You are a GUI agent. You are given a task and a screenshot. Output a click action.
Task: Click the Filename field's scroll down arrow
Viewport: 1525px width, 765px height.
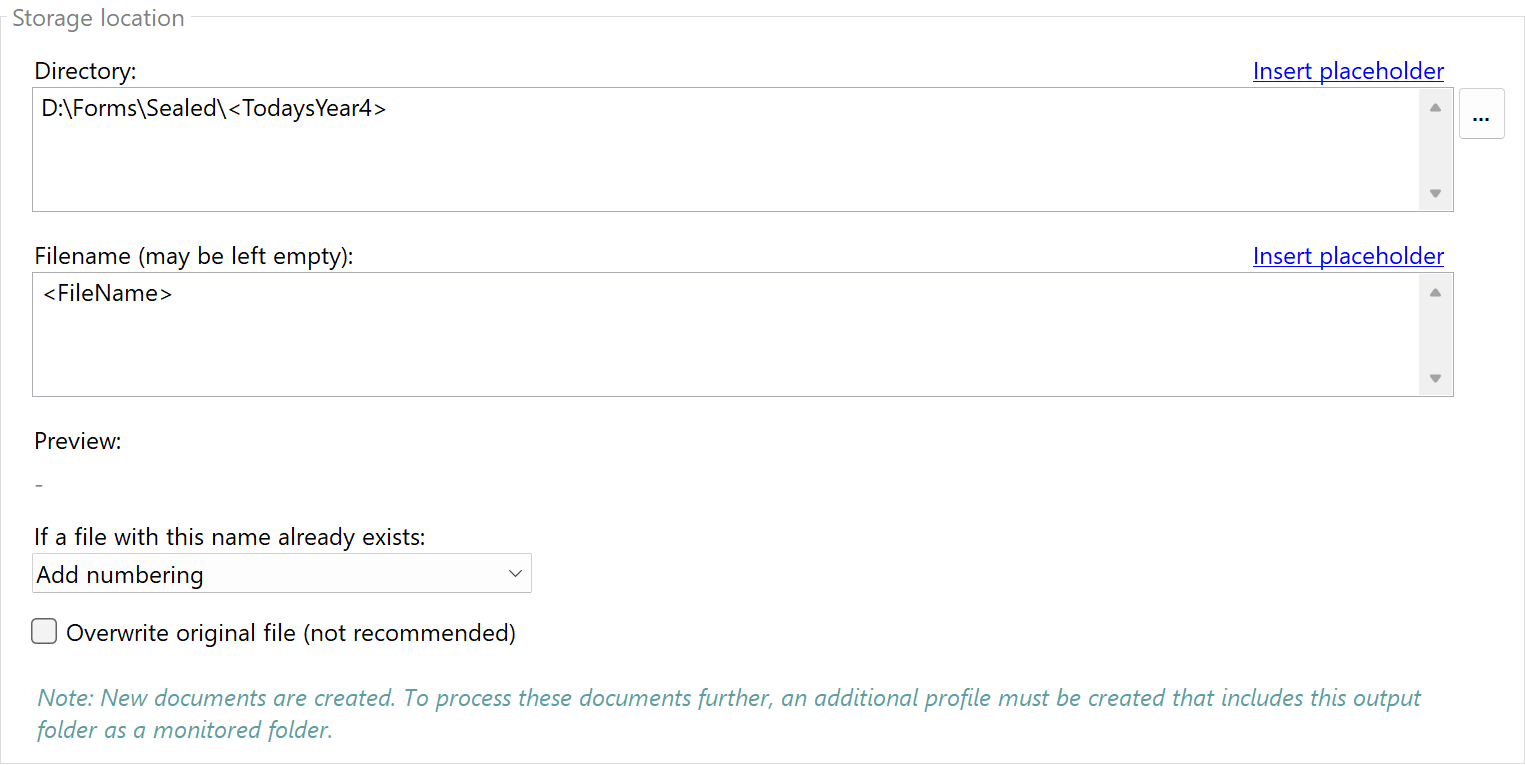(1435, 378)
